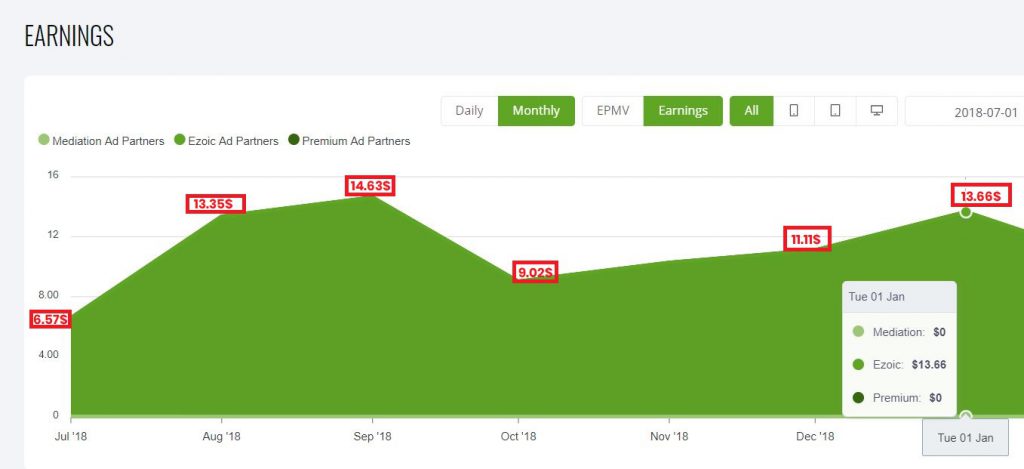This screenshot has width=1024, height=469.
Task: Toggle Premium Ad Partners legend series
Action: (349, 140)
